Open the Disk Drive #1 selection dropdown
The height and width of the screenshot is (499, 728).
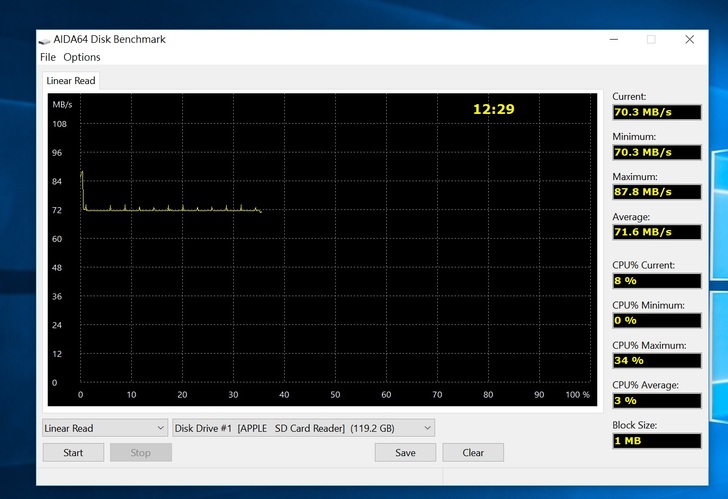click(x=304, y=428)
